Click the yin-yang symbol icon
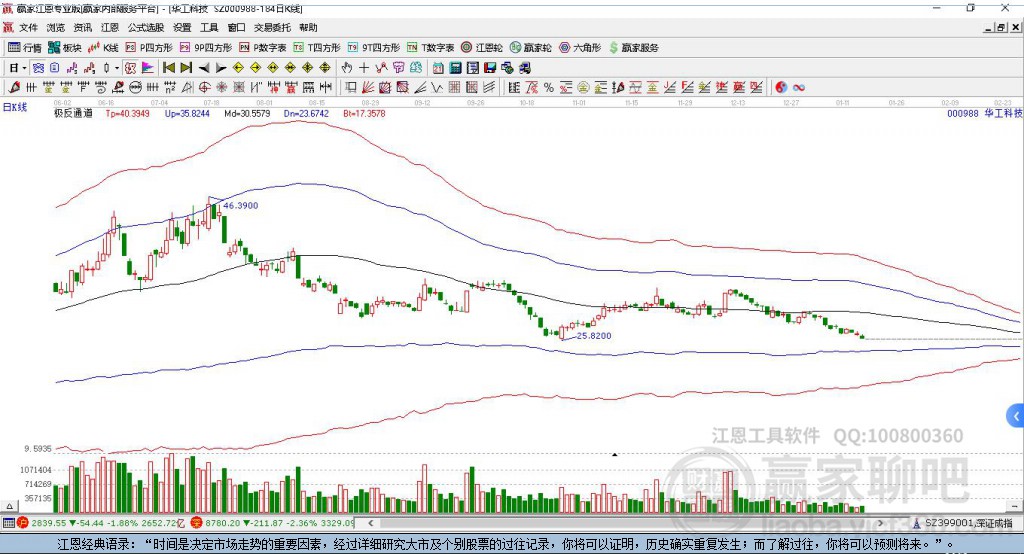Screen dimensions: 1024x554 tap(781, 88)
